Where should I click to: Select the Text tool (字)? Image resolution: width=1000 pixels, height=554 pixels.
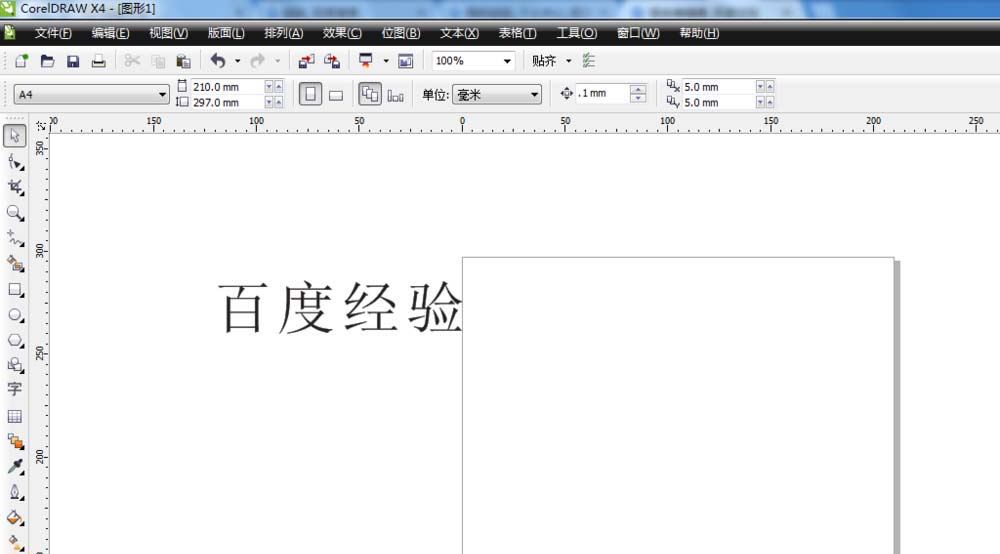click(15, 390)
